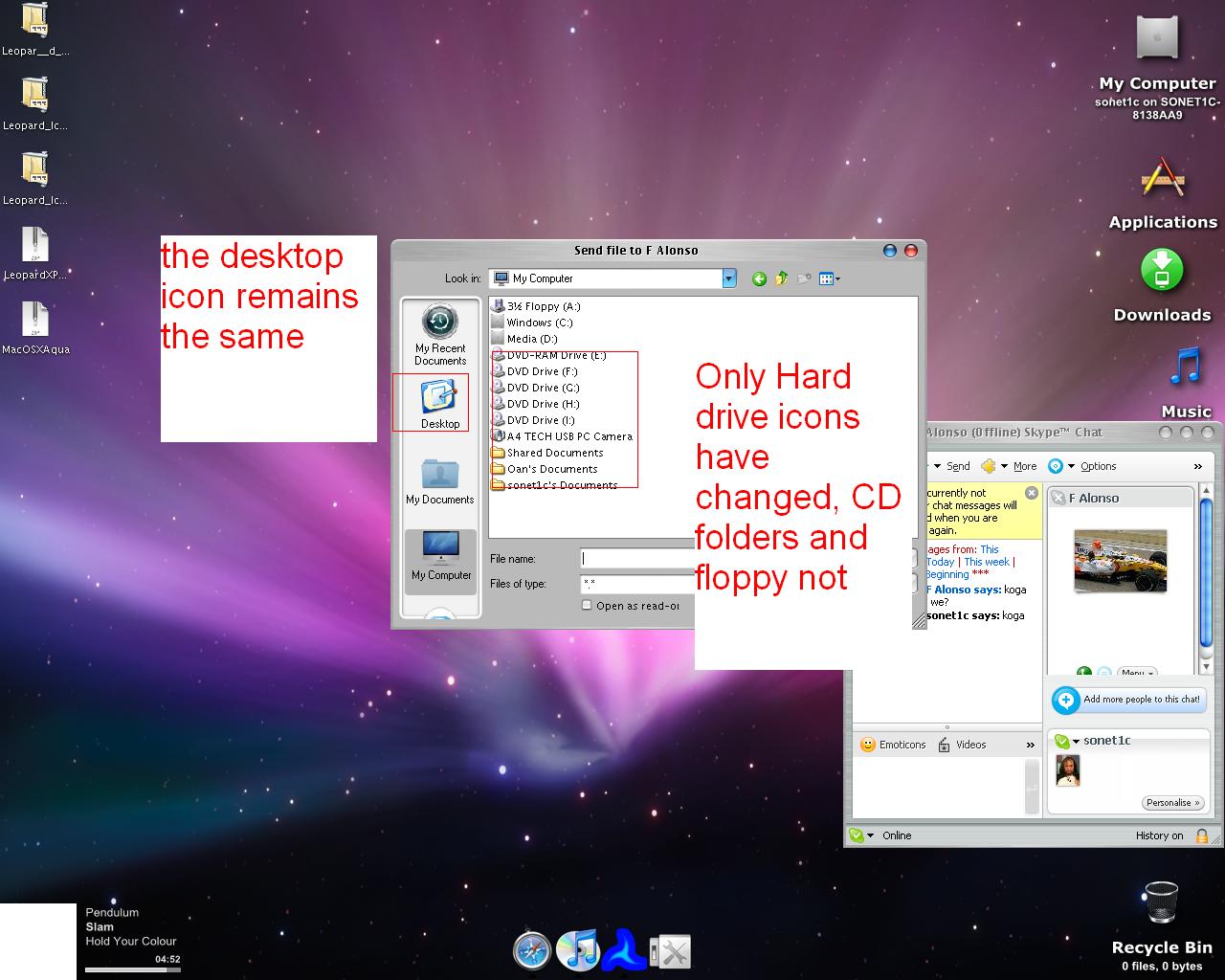Click the Pendulum artist name in music widget

(112, 913)
